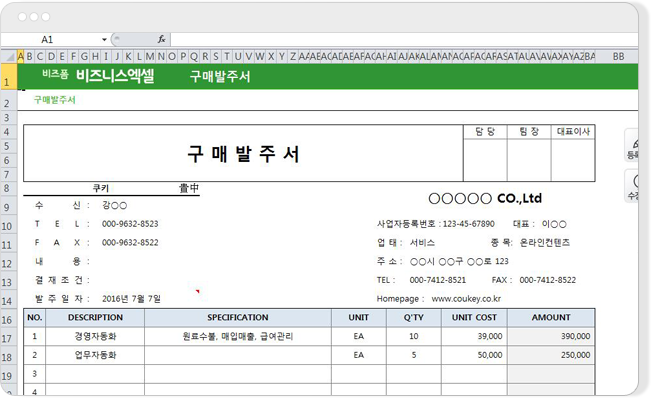The height and width of the screenshot is (398, 651).
Task: Click the 비즈니스엑셀 logo text
Action: point(115,76)
